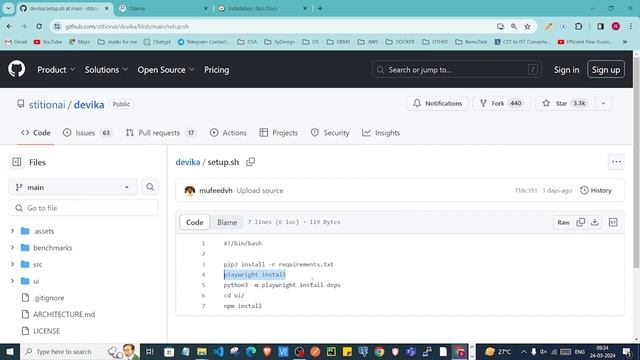
Task: Switch to the Code repository tab
Action: (x=36, y=133)
